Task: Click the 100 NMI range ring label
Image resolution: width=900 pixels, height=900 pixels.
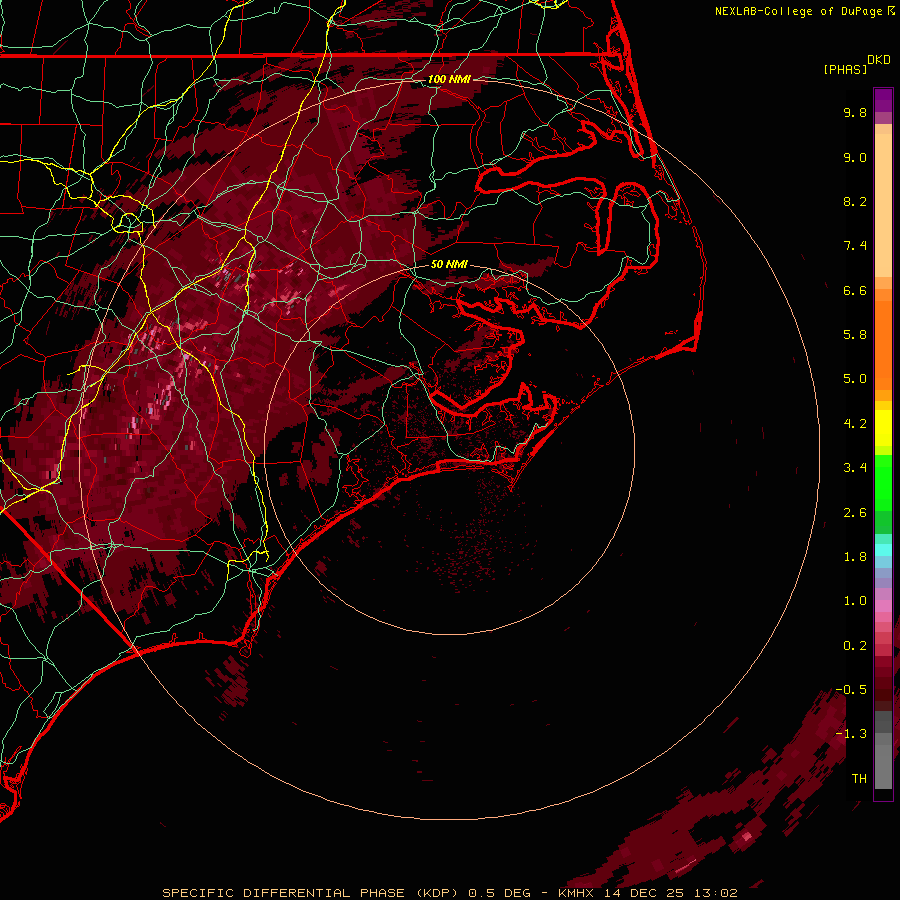Action: (x=449, y=79)
